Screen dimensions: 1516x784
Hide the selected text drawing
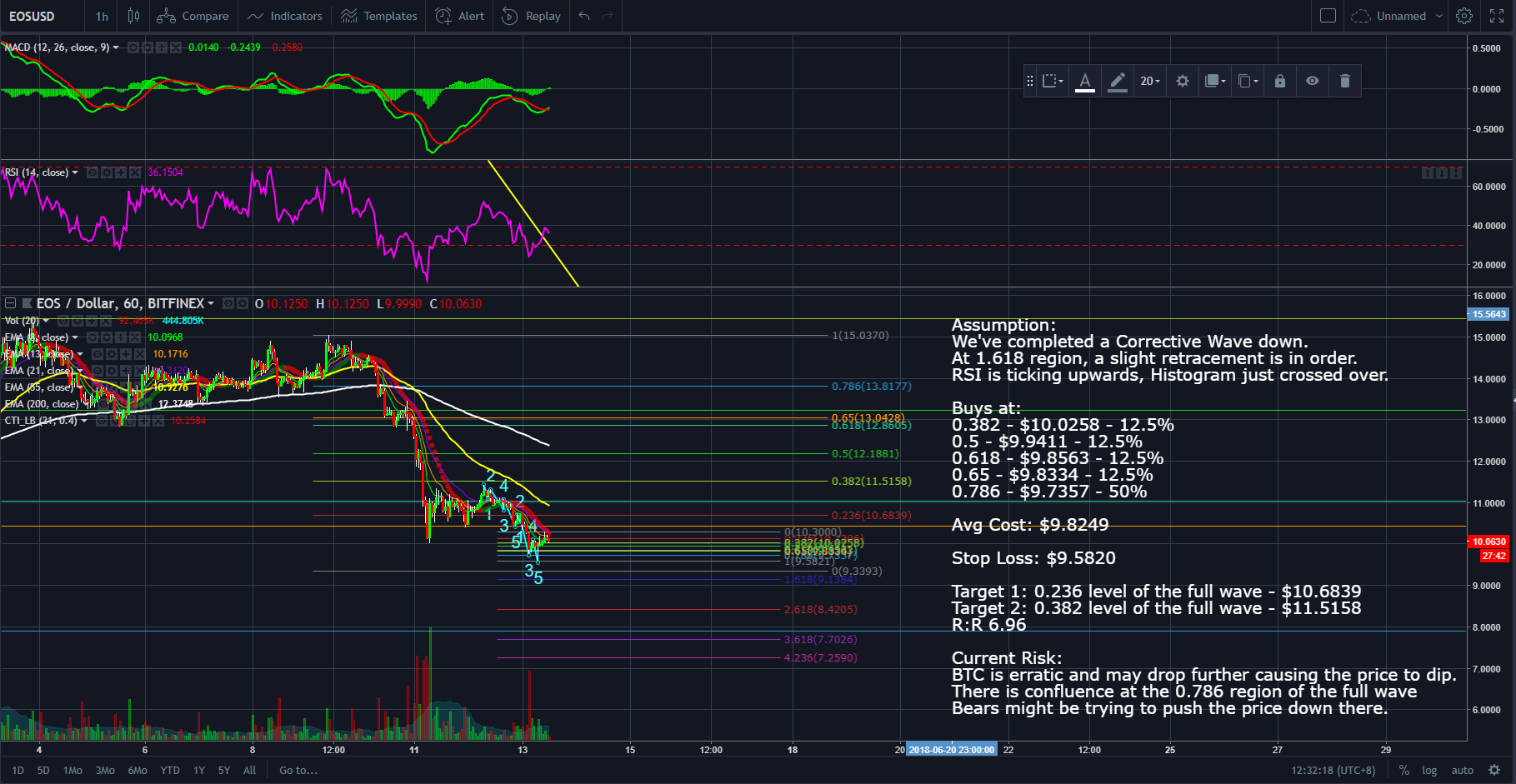click(x=1313, y=81)
